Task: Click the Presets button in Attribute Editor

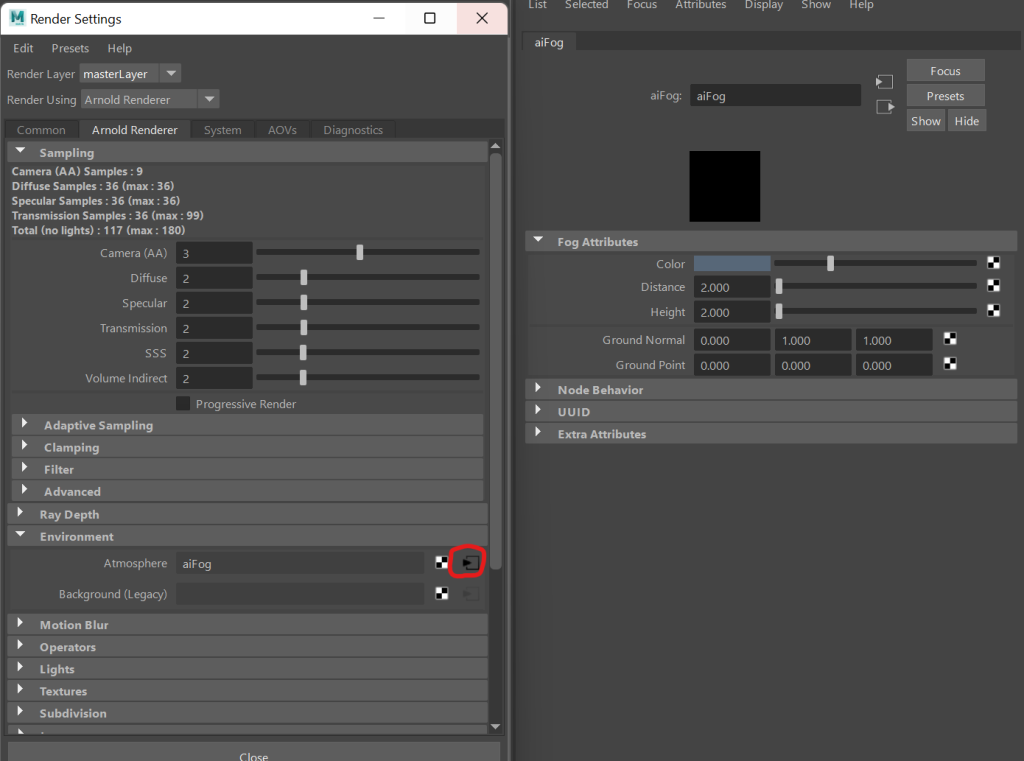Action: 945,95
